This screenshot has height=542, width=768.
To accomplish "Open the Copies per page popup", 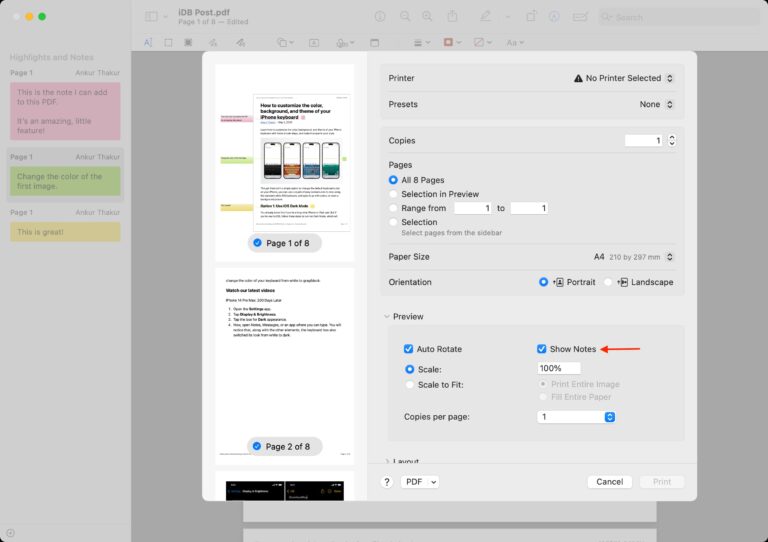I will pyautogui.click(x=576, y=417).
